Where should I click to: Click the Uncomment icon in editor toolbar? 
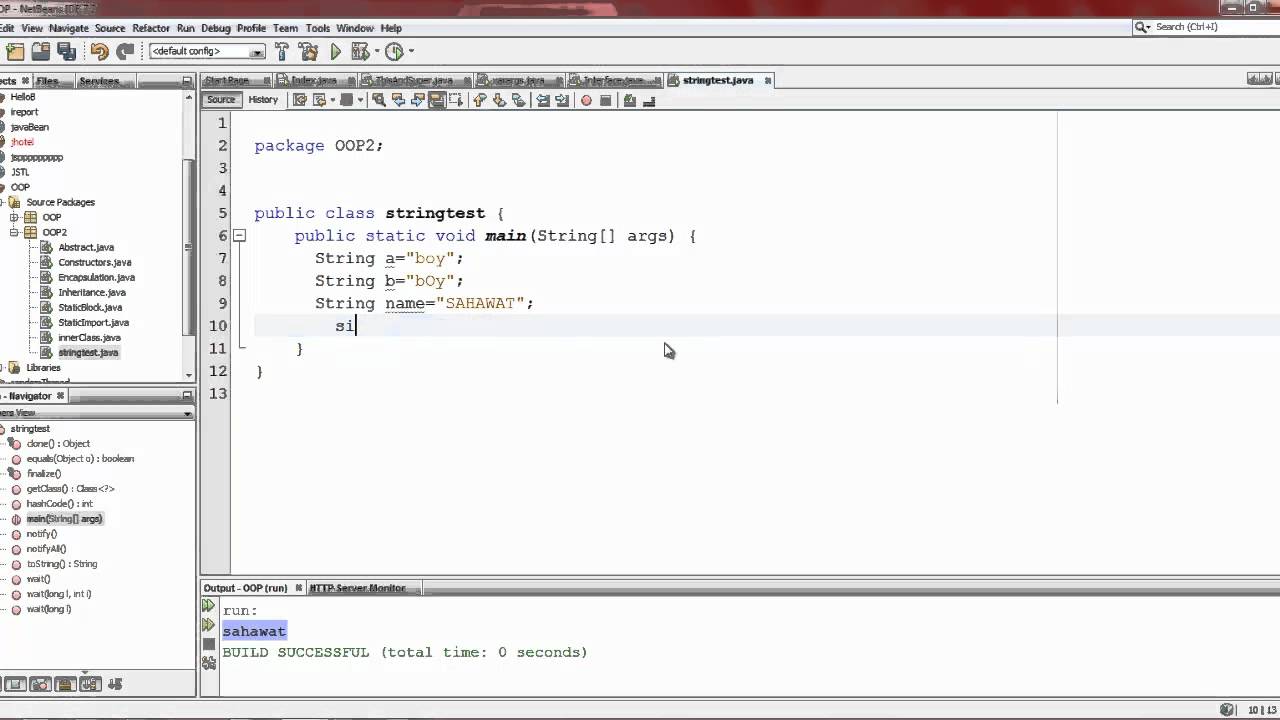(649, 100)
